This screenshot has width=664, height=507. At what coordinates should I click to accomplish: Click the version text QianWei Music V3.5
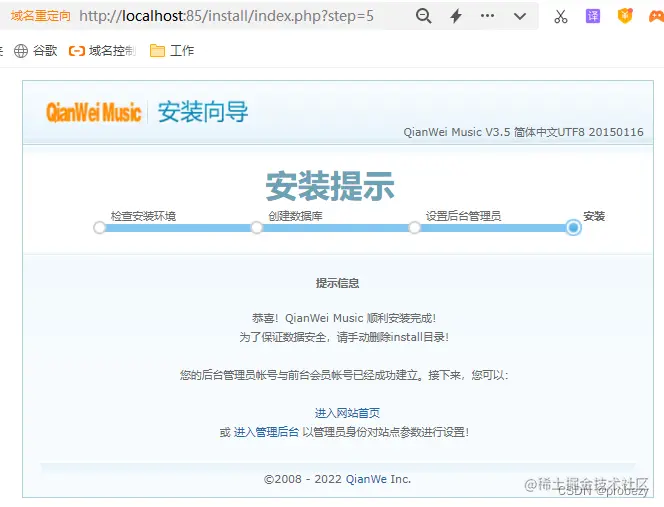[x=457, y=132]
